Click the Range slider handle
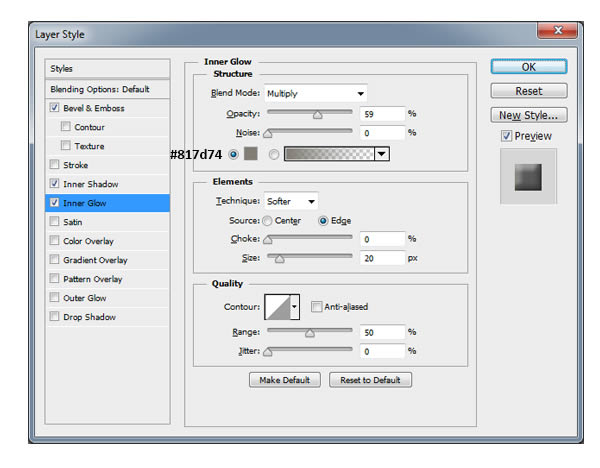Image resolution: width=600 pixels, height=468 pixels. coord(310,333)
